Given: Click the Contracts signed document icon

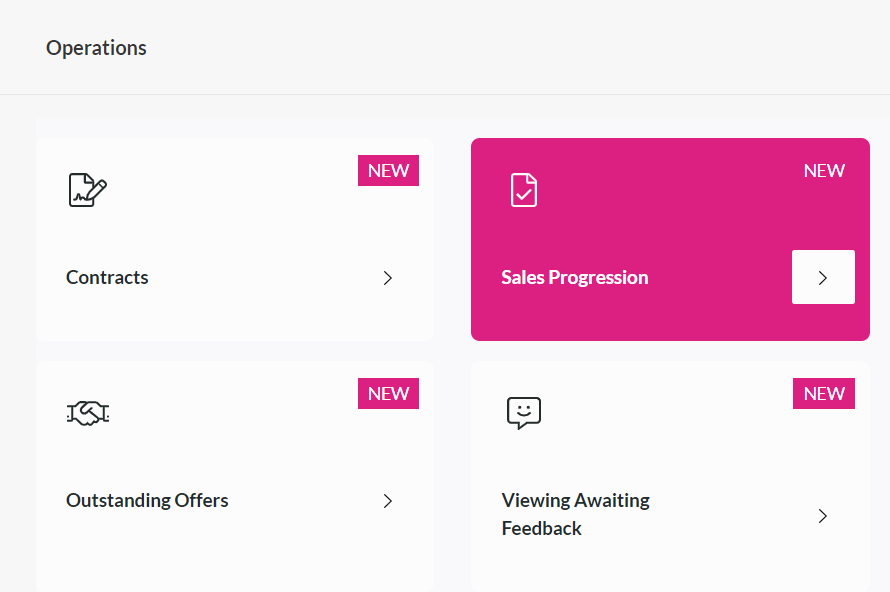Looking at the screenshot, I should [x=87, y=190].
